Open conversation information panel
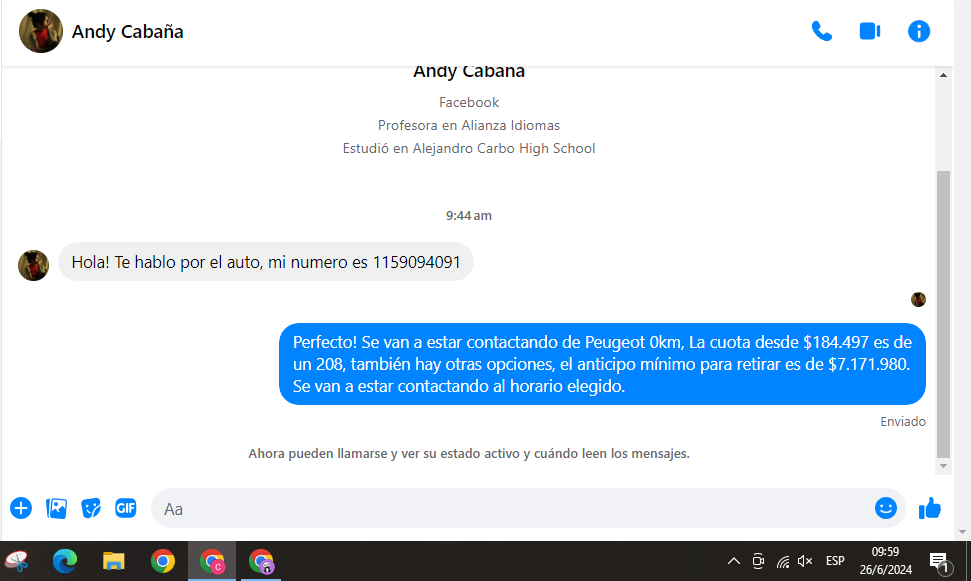The height and width of the screenshot is (581, 971). (919, 31)
